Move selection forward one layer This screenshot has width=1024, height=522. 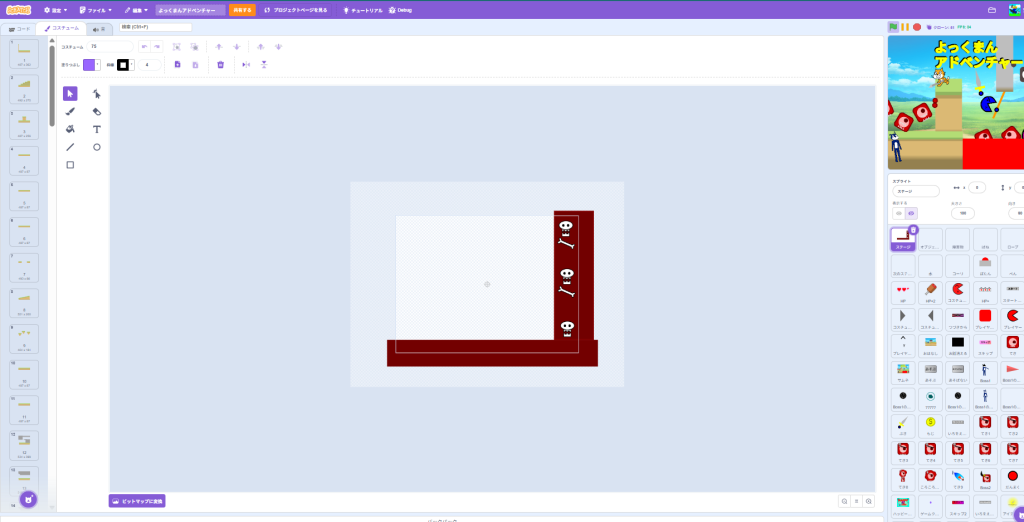pyautogui.click(x=219, y=46)
